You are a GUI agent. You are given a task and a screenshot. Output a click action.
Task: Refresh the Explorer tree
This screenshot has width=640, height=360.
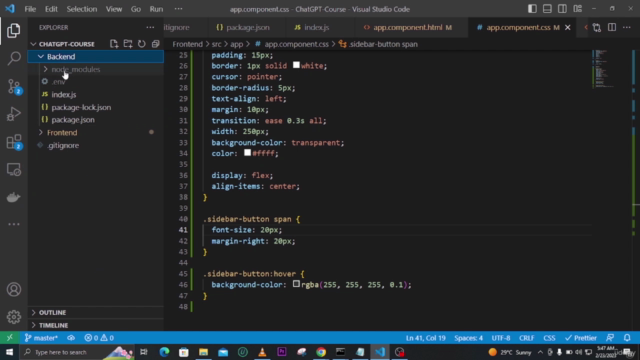point(142,44)
